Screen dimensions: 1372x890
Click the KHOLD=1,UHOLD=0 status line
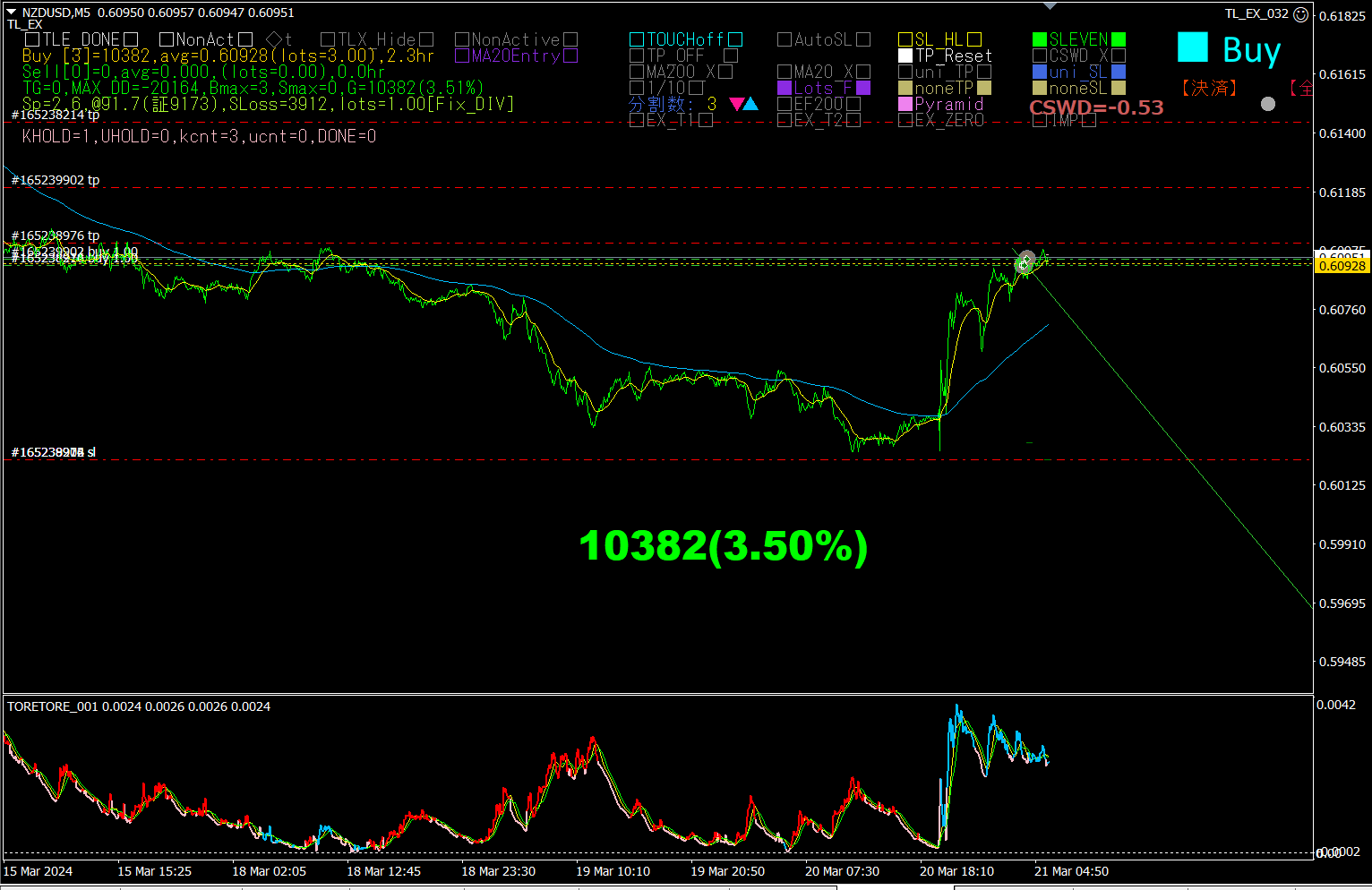199,136
